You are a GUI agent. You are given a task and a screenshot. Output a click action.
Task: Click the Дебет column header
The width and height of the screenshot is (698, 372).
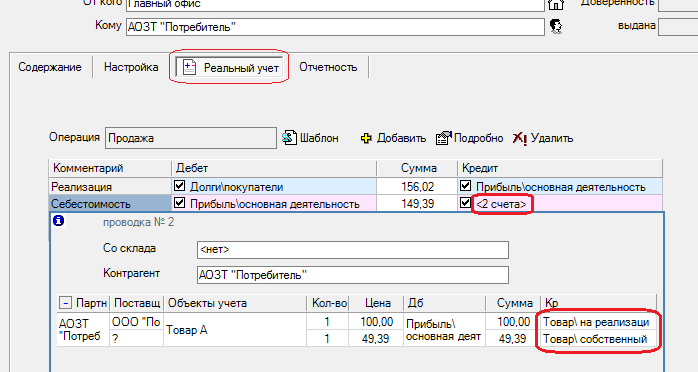(x=274, y=168)
